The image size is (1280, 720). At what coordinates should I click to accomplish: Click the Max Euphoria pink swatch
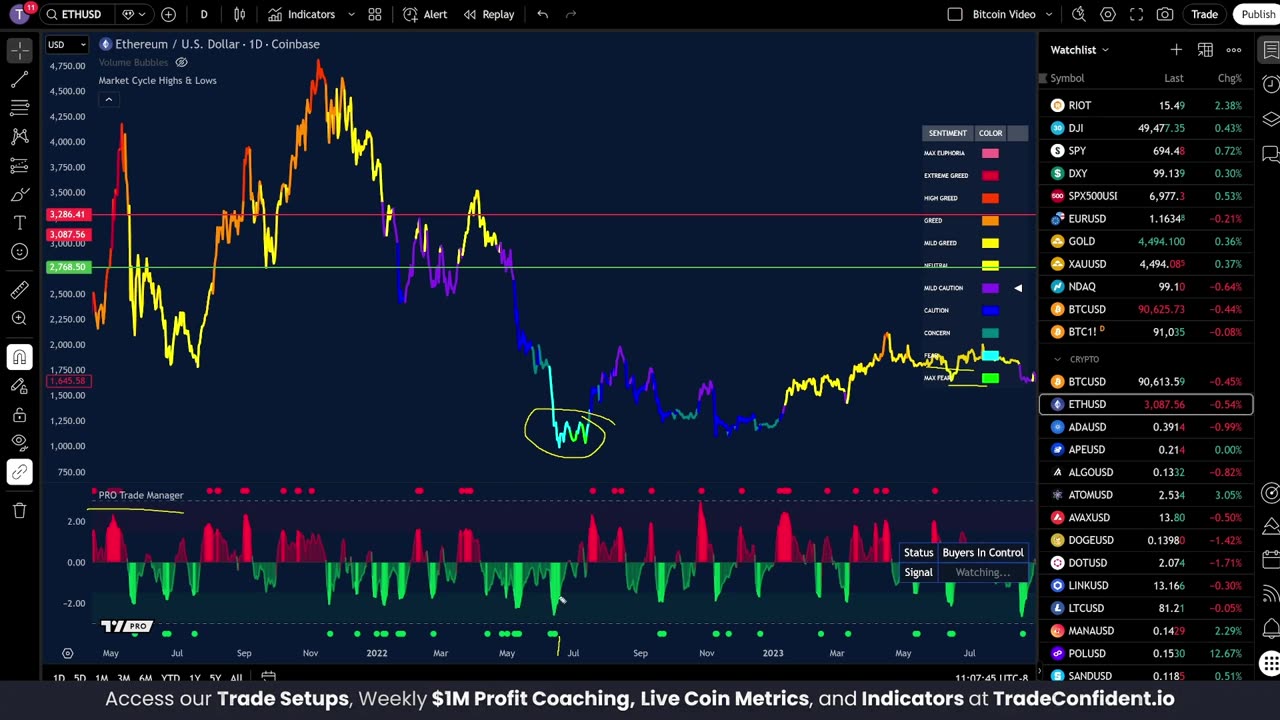(x=990, y=153)
